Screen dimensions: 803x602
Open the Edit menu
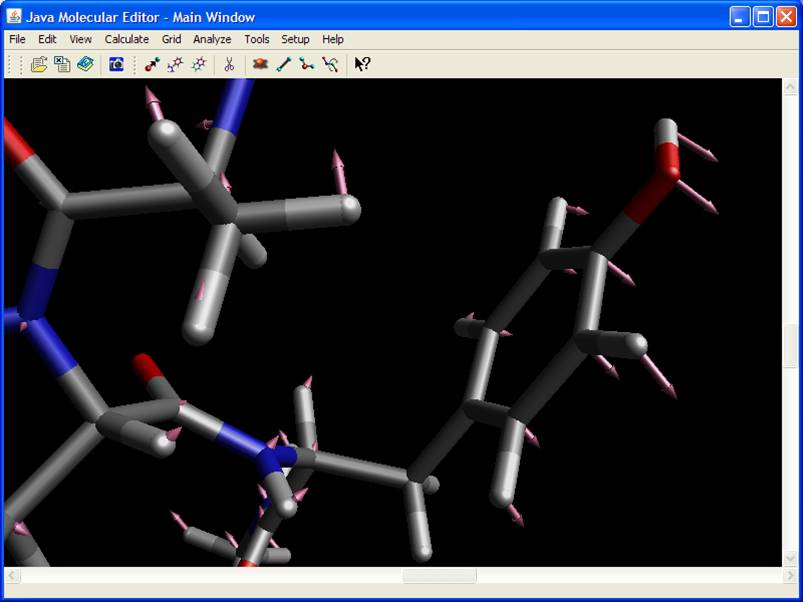coord(47,39)
